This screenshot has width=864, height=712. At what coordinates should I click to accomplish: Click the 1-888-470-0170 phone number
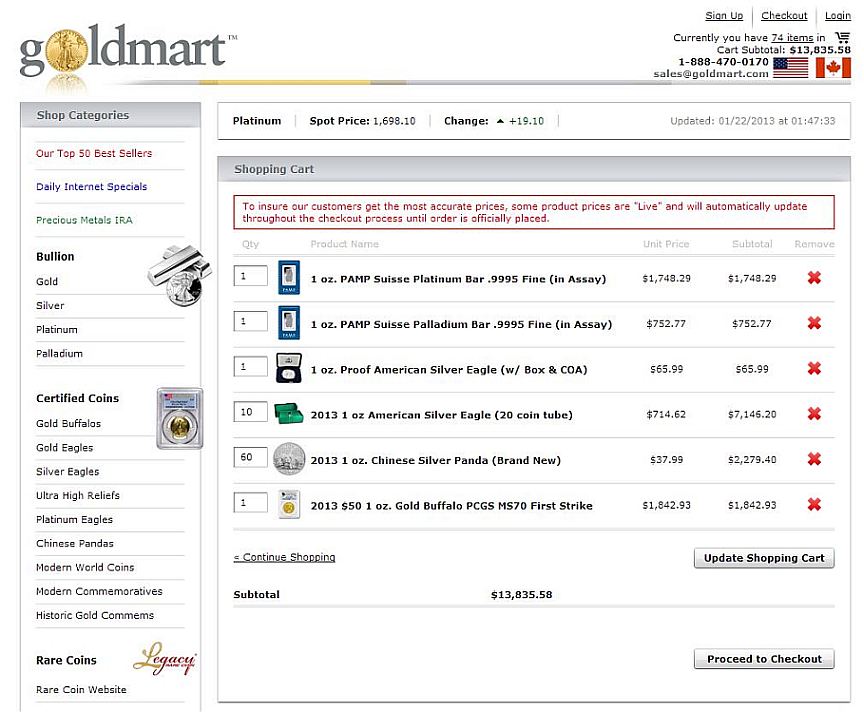[723, 62]
